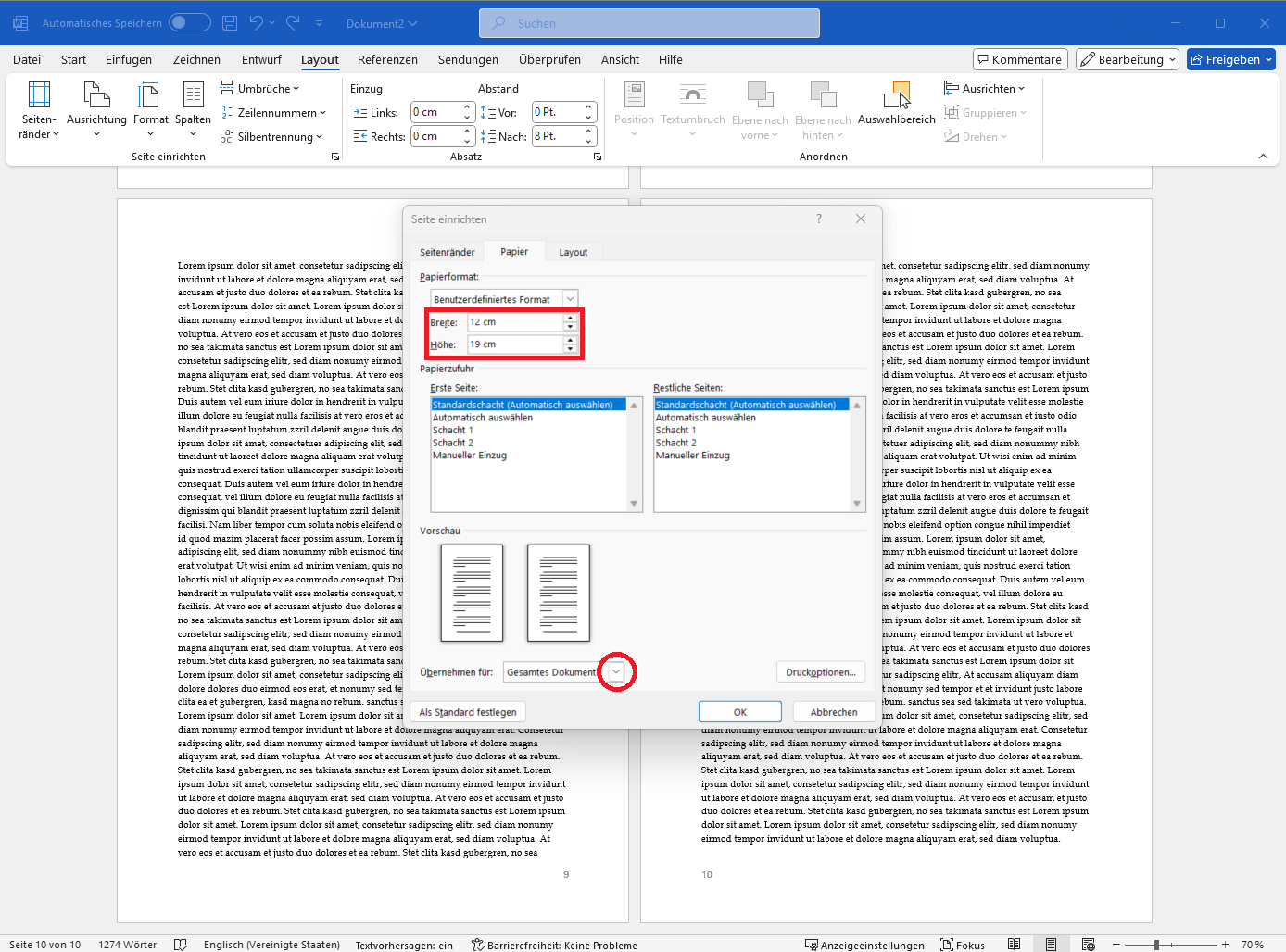The width and height of the screenshot is (1286, 952).
Task: Open the Datei menu
Action: coord(27,59)
